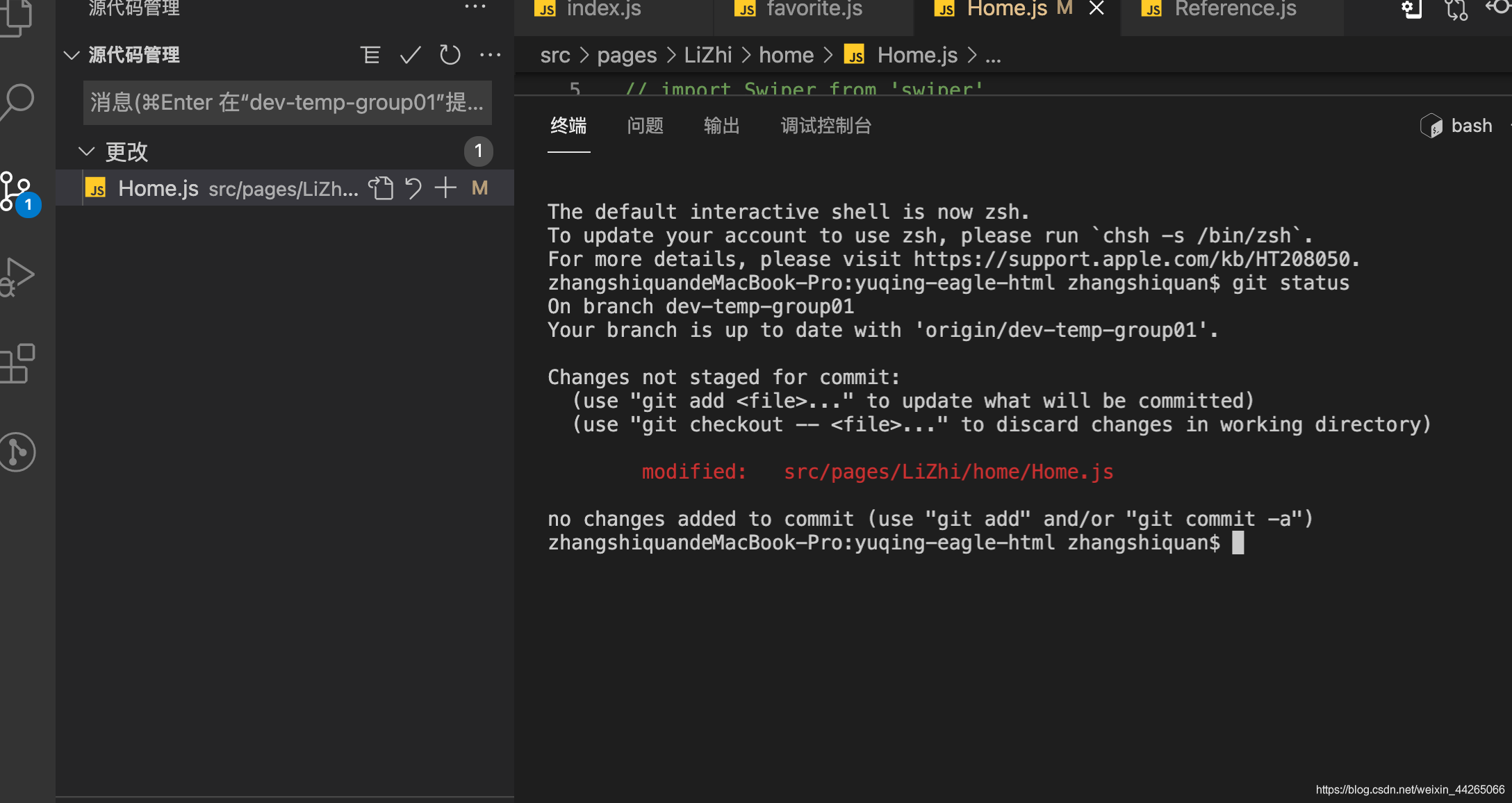The image size is (1512, 803).
Task: Open the Git Graph icon in activity bar
Action: (x=17, y=452)
